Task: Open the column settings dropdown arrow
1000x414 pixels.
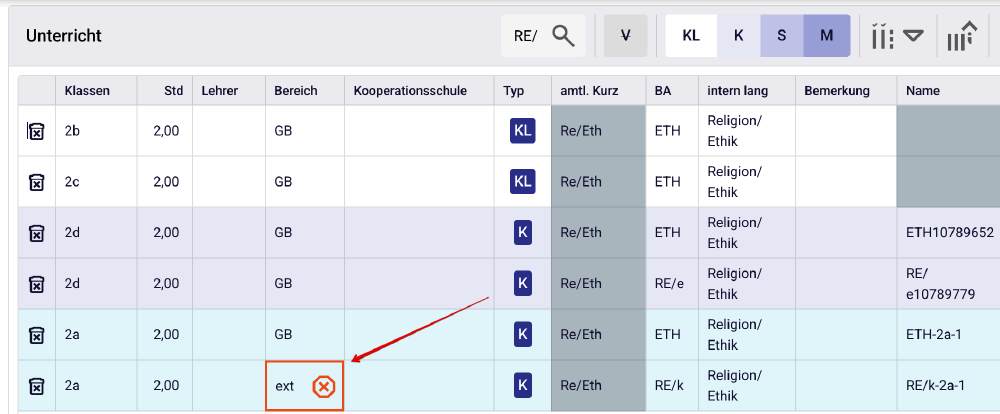Action: pyautogui.click(x=913, y=36)
